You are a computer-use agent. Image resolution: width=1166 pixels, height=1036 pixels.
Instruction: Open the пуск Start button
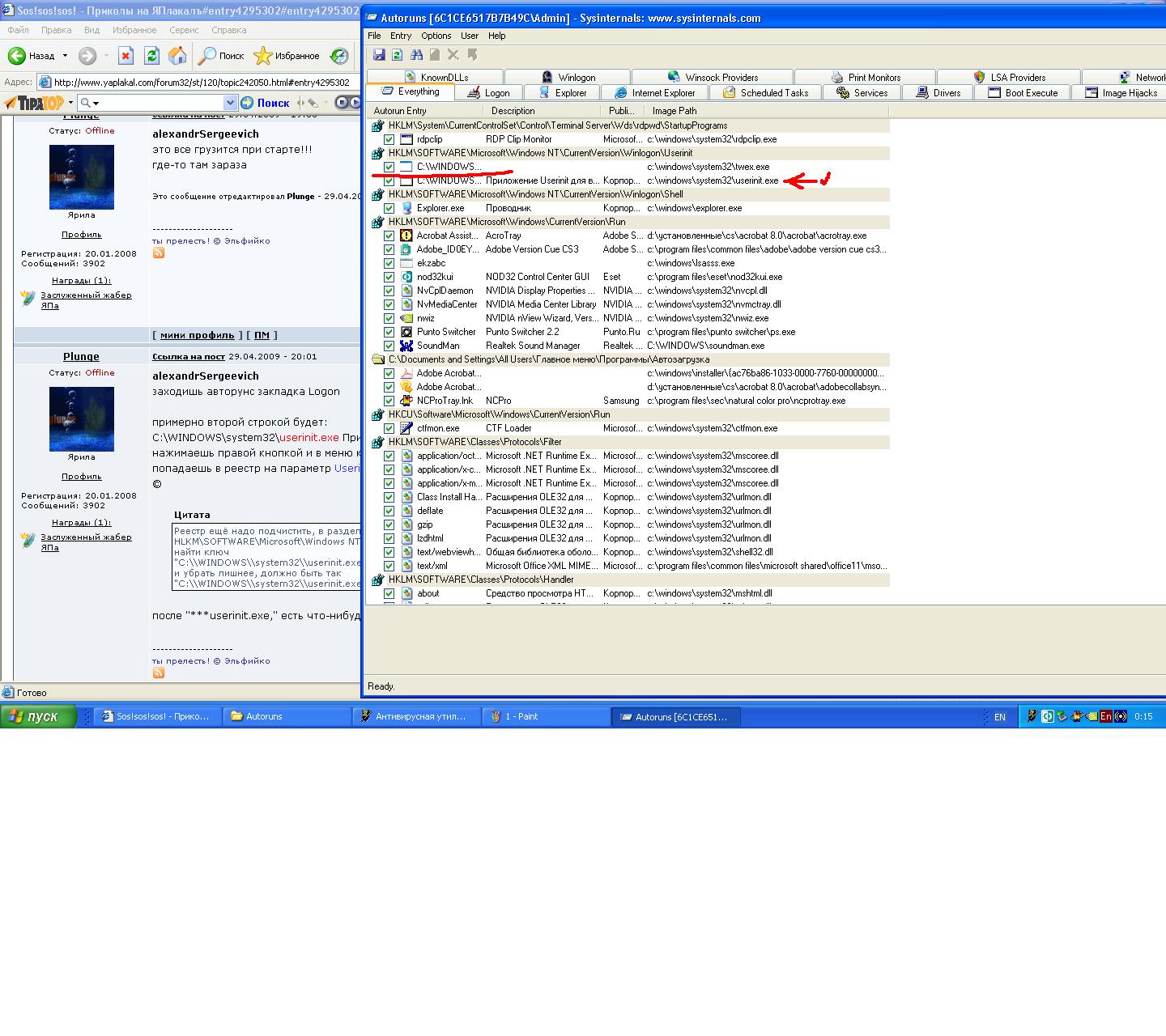coord(39,716)
